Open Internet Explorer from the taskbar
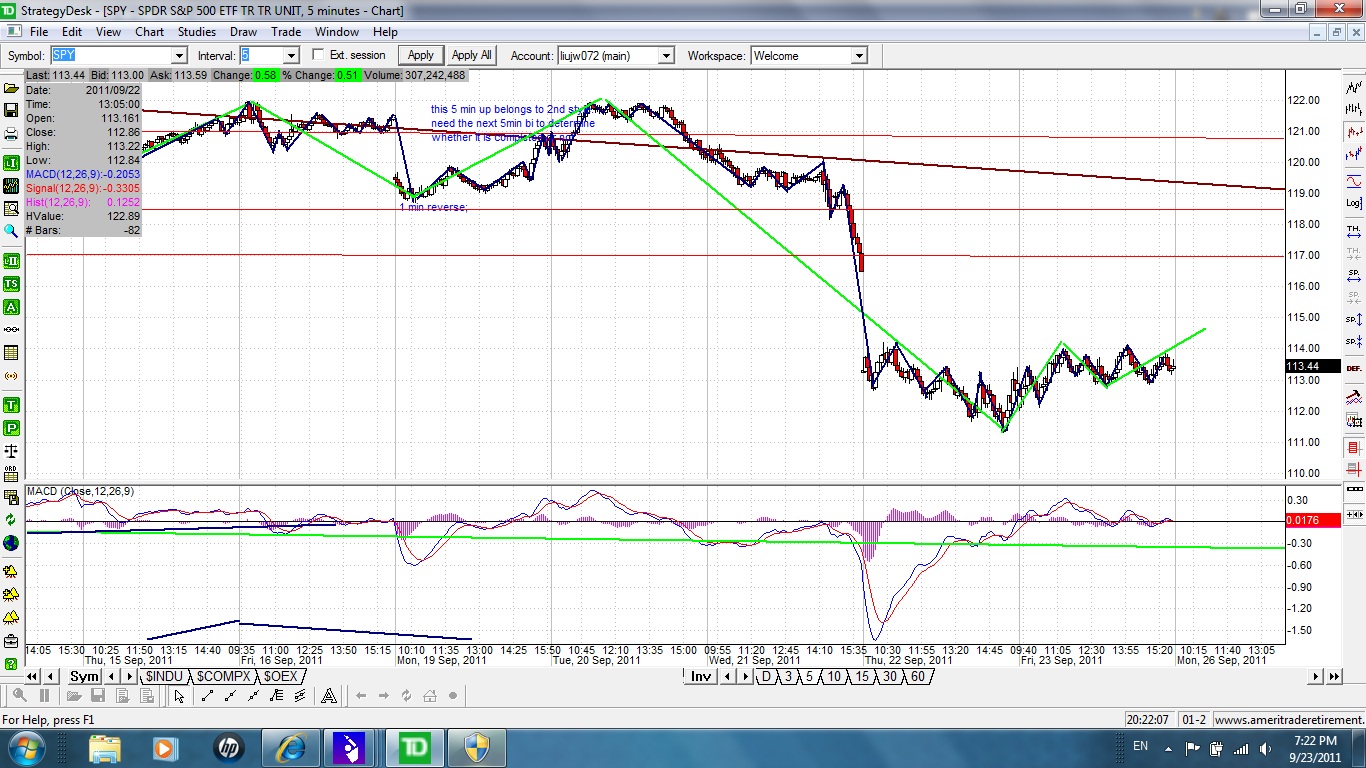Viewport: 1366px width, 768px height. coord(290,747)
